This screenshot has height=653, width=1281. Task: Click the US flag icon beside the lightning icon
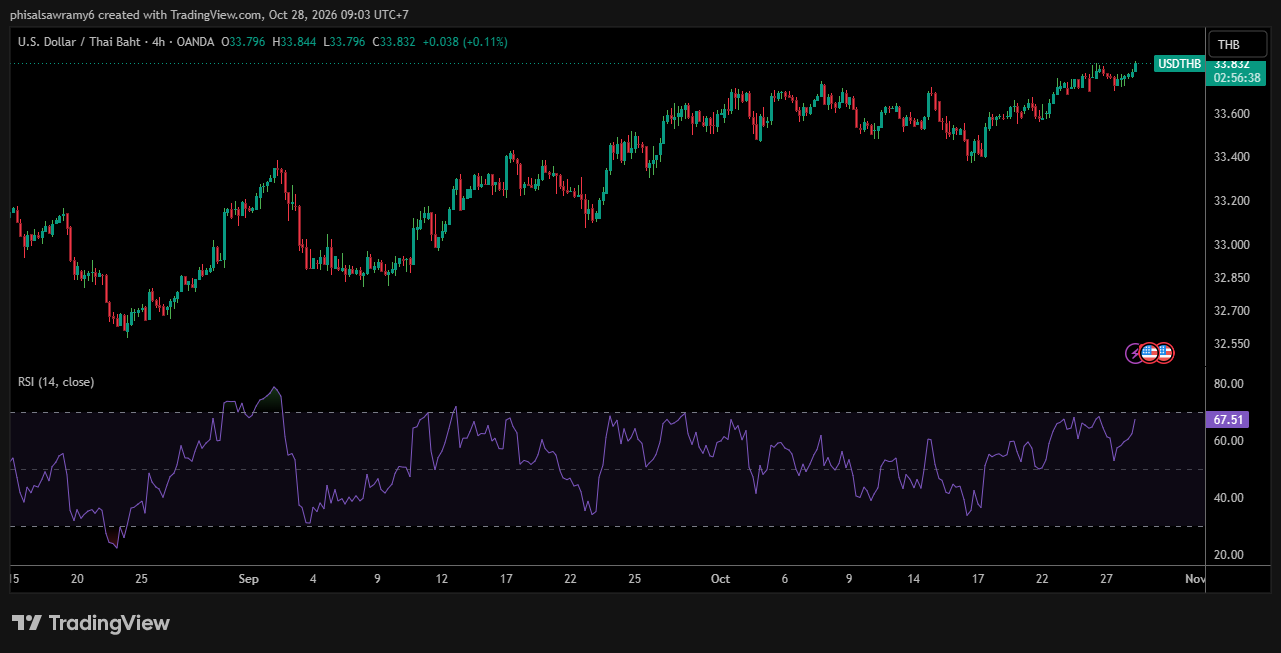pyautogui.click(x=1149, y=352)
